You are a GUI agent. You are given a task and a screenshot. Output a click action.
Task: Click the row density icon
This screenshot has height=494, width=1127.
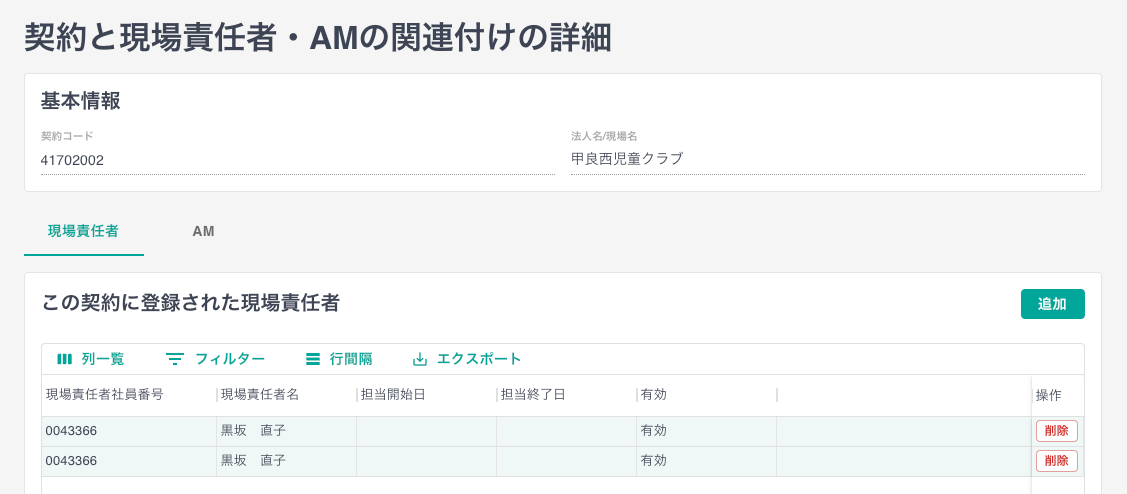tap(313, 359)
